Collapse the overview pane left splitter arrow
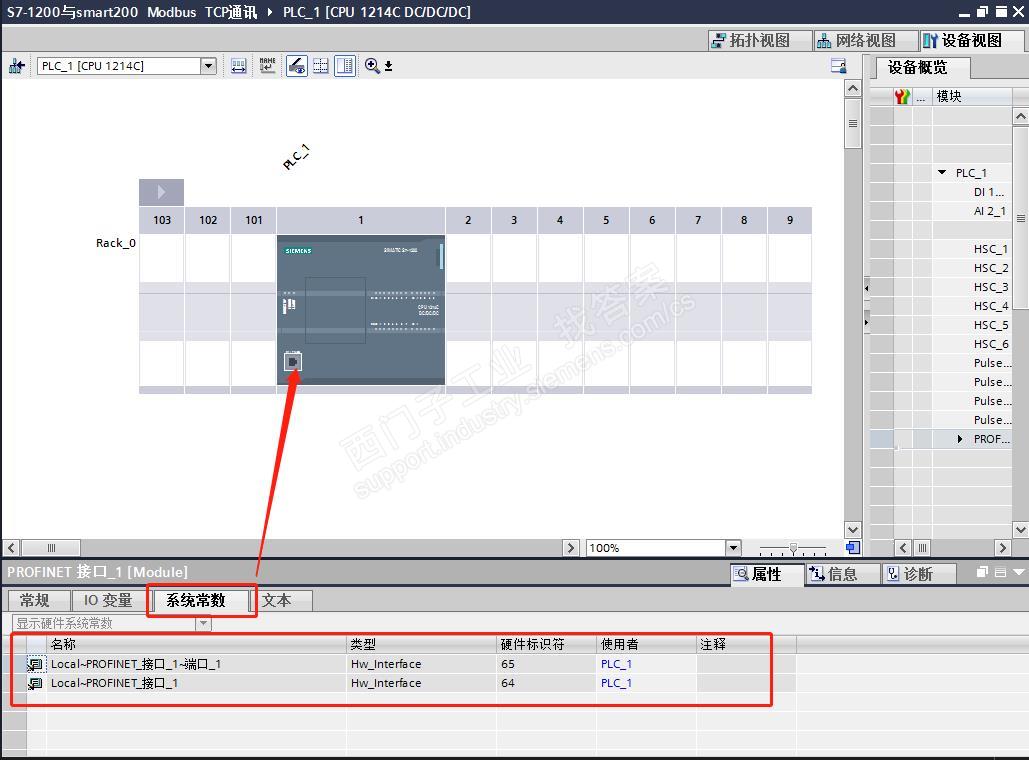Viewport: 1029px width, 760px height. point(866,288)
